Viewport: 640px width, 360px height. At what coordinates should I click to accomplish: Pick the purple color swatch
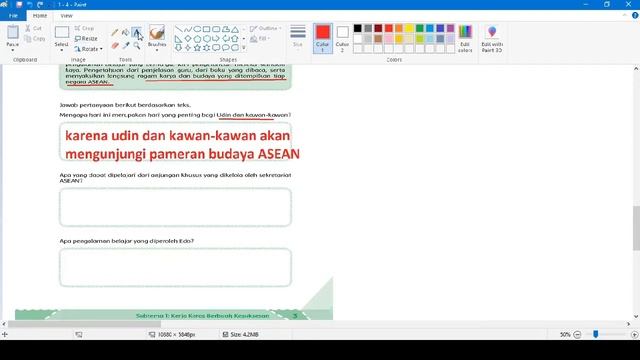point(450,28)
